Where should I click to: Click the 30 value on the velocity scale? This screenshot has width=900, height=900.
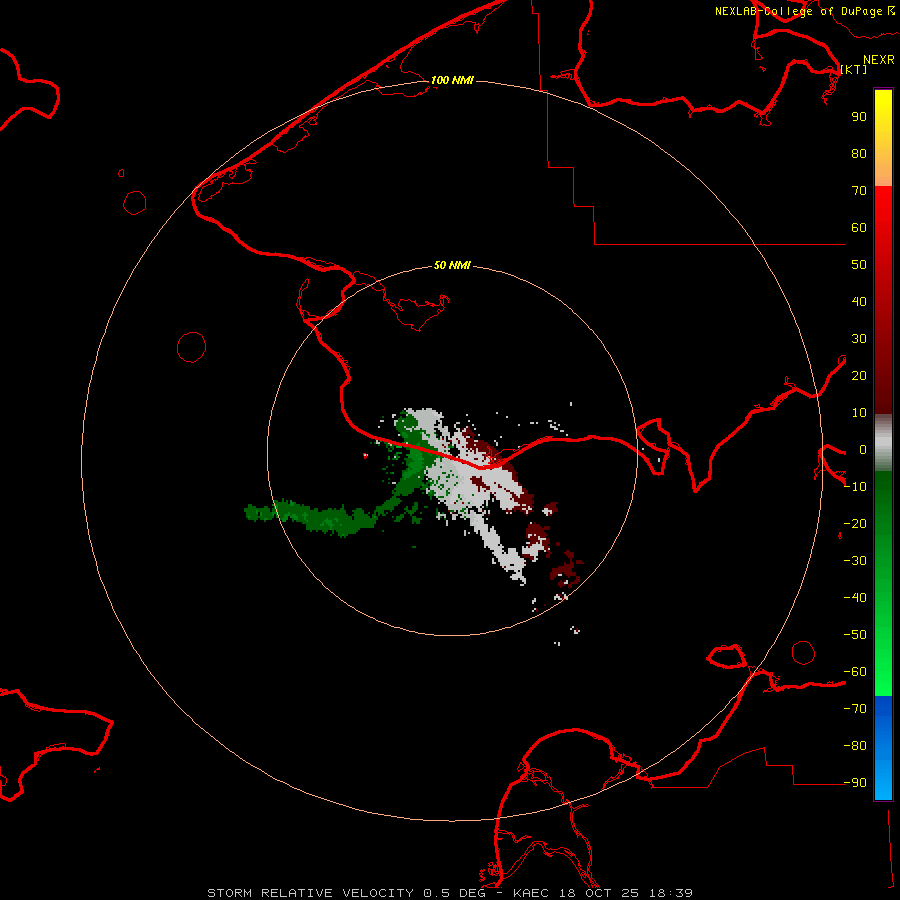[x=859, y=339]
